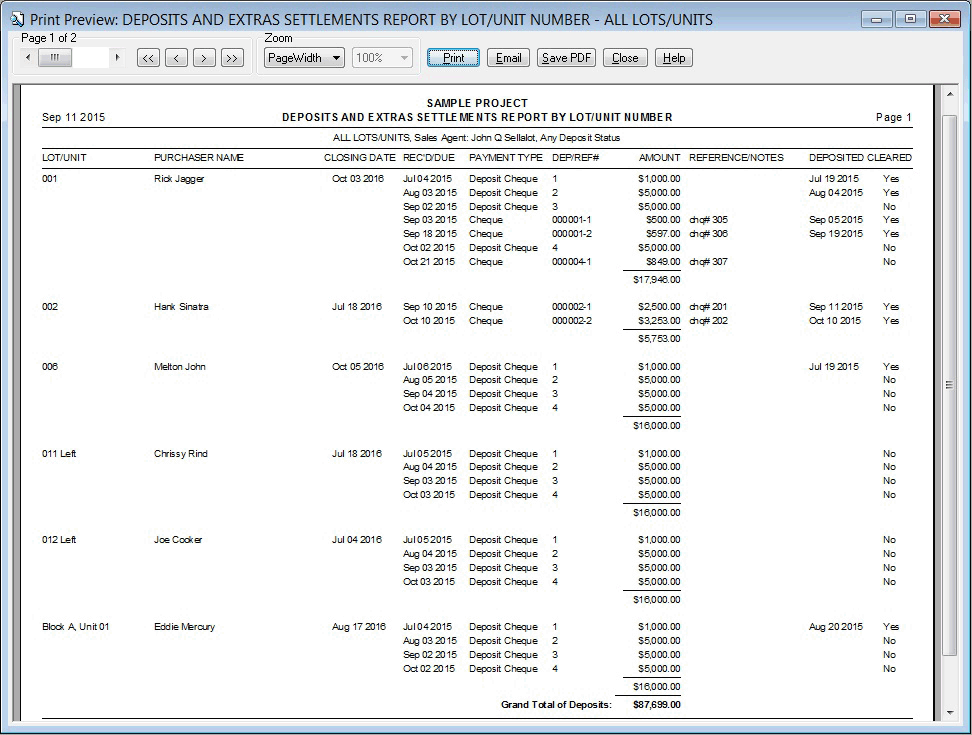Click deposit reference 000001-1
The height and width of the screenshot is (735, 972).
[x=572, y=220]
